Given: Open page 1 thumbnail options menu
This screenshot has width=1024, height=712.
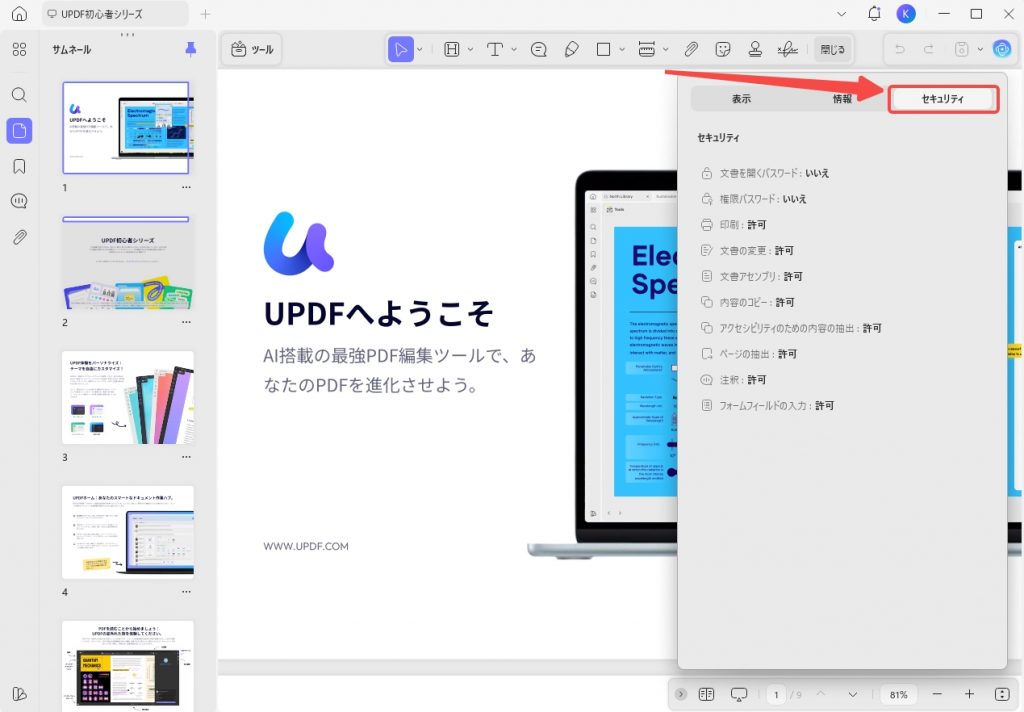Looking at the screenshot, I should pos(187,187).
